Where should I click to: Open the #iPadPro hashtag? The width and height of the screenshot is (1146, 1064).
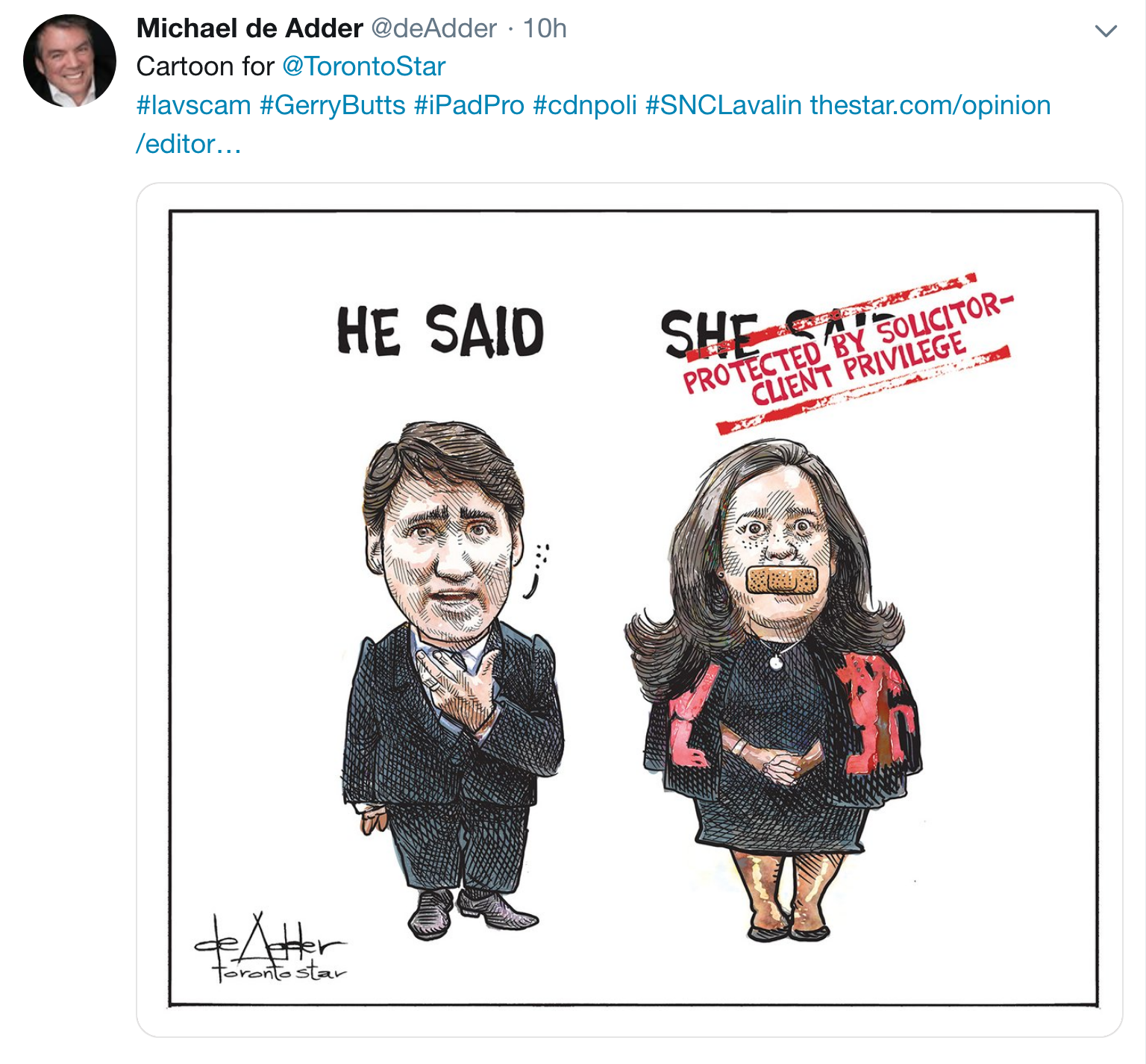(x=469, y=105)
